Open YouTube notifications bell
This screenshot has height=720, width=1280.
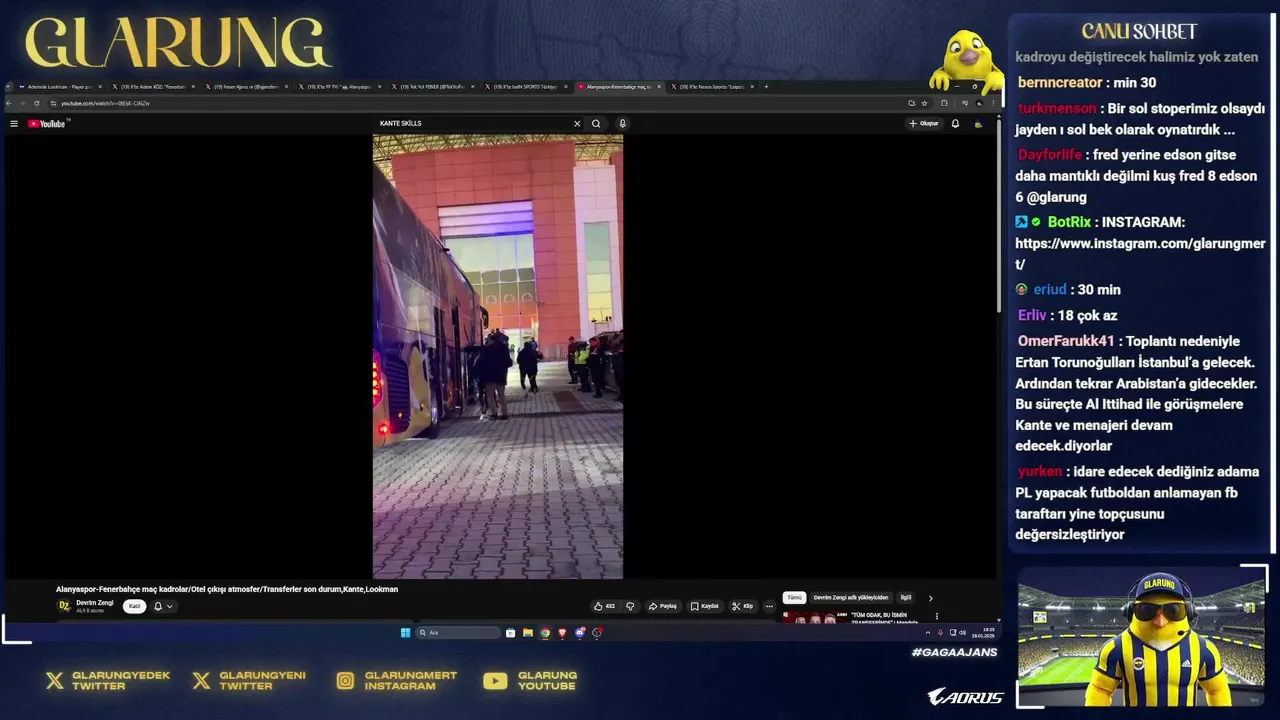[x=955, y=124]
